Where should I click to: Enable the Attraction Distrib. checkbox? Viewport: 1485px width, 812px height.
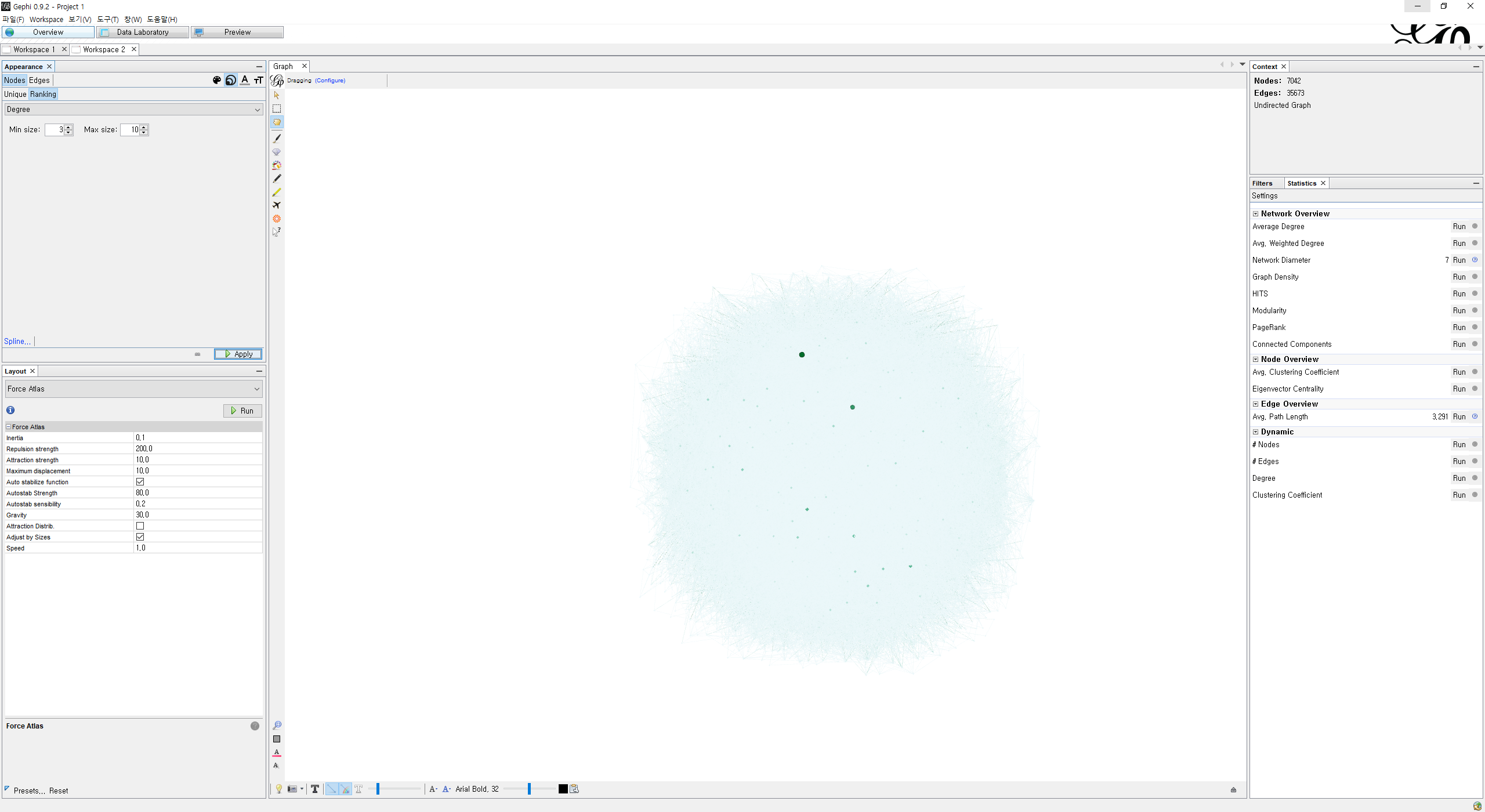coord(140,526)
